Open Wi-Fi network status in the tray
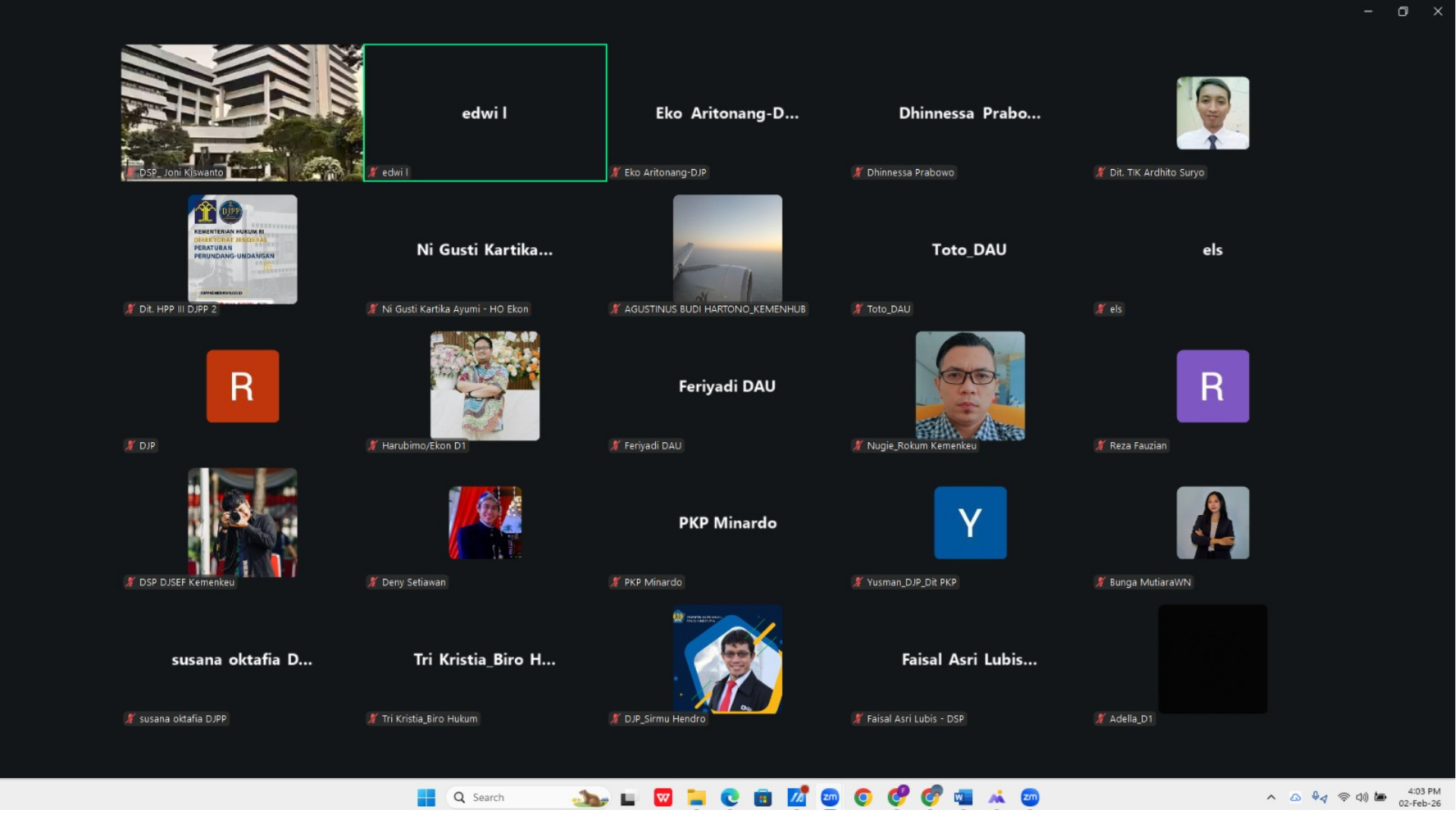1456x819 pixels. pyautogui.click(x=1344, y=797)
